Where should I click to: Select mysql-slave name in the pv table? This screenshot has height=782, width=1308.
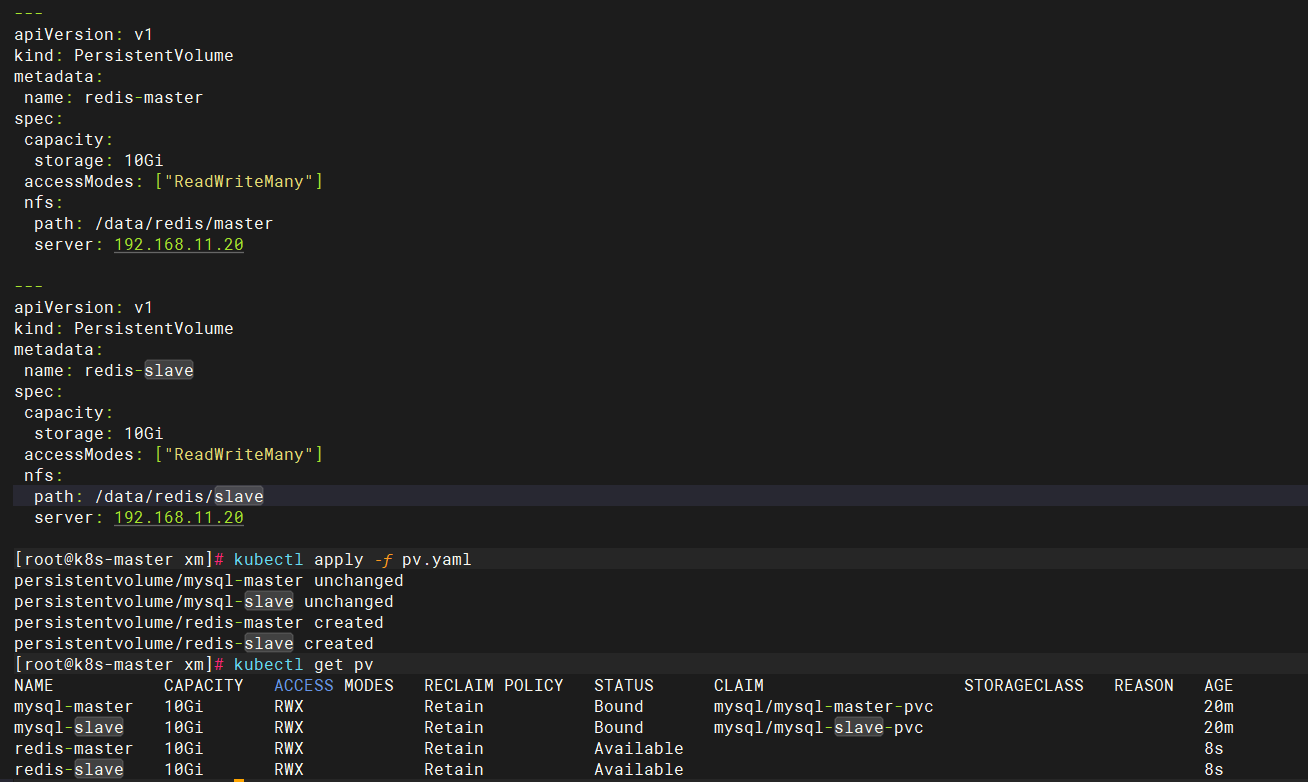click(69, 727)
